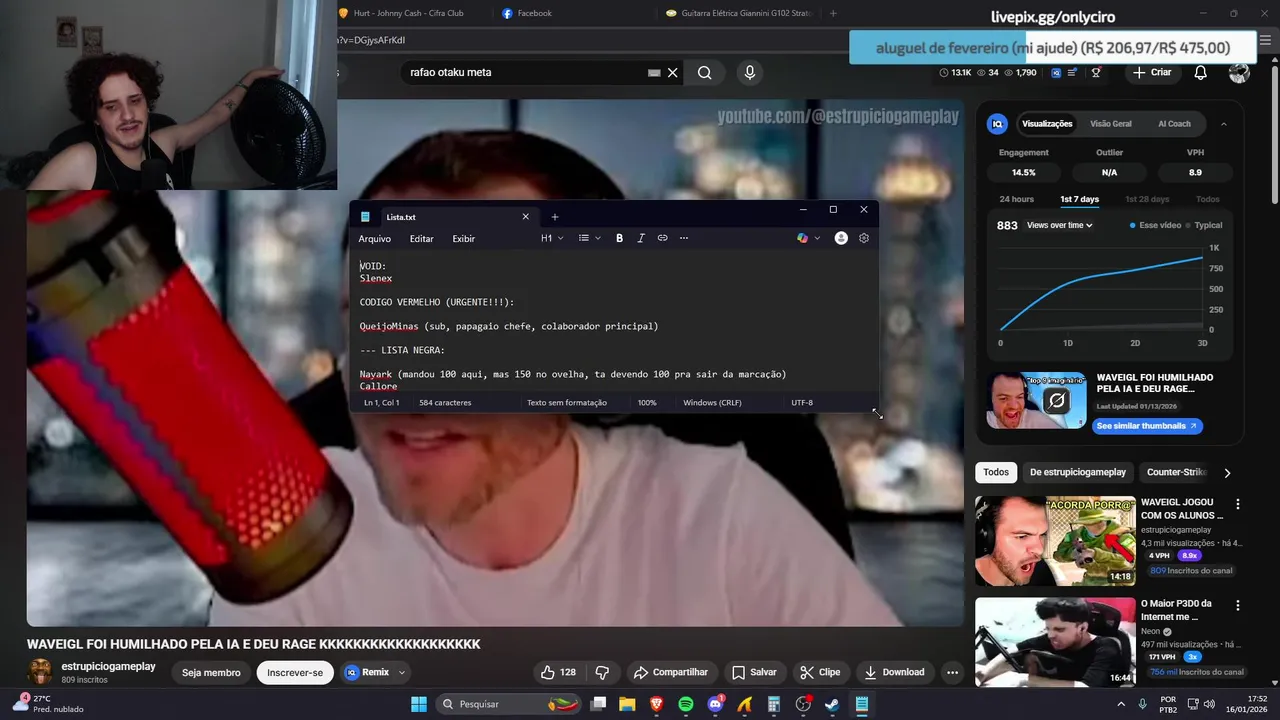The image size is (1280, 720).
Task: Click the 100% zoom level in the Notepad status bar
Action: [x=647, y=403]
